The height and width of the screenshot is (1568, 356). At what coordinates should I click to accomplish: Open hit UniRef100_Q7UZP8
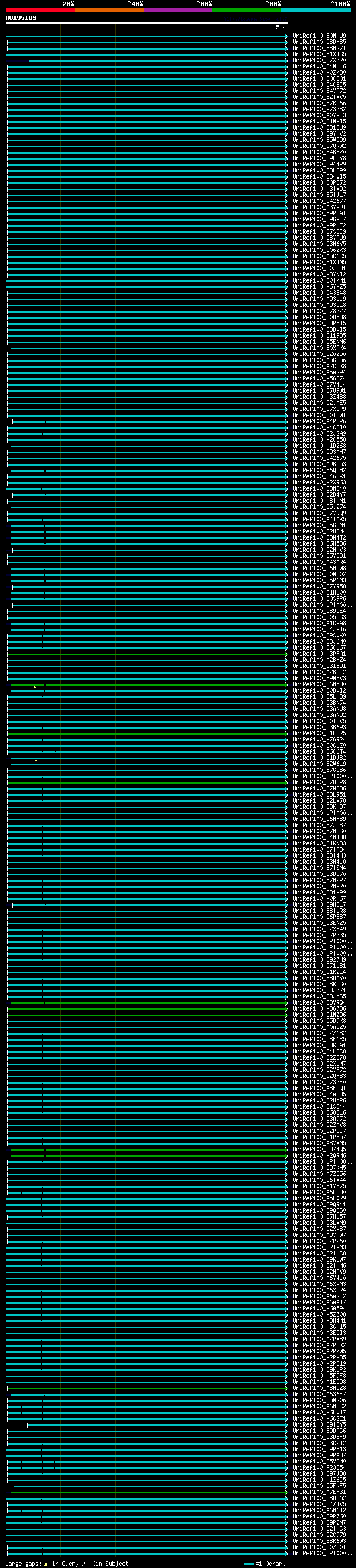[319, 783]
